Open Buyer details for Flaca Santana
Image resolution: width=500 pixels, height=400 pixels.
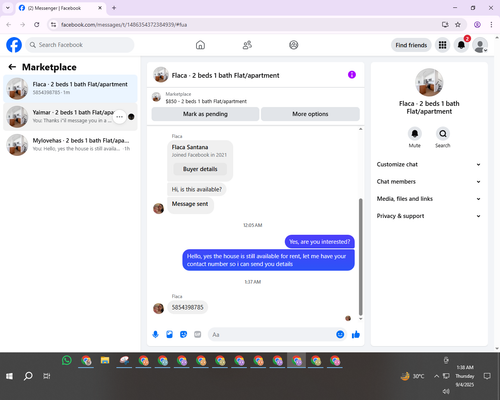tap(200, 169)
